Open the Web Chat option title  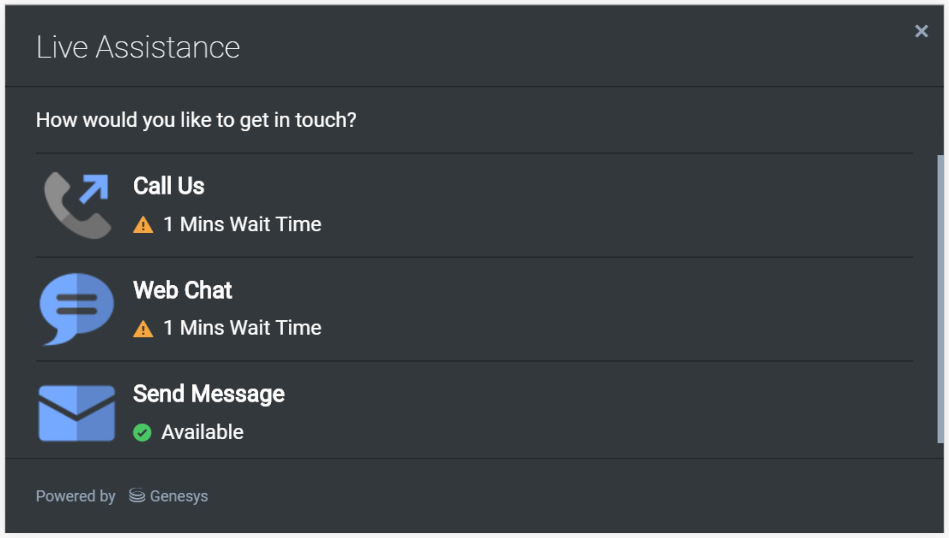(x=183, y=290)
